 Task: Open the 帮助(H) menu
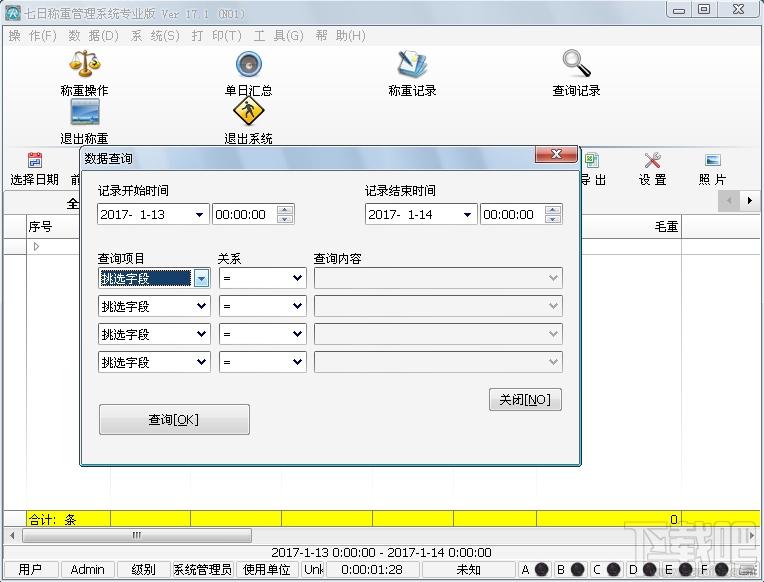tap(341, 36)
